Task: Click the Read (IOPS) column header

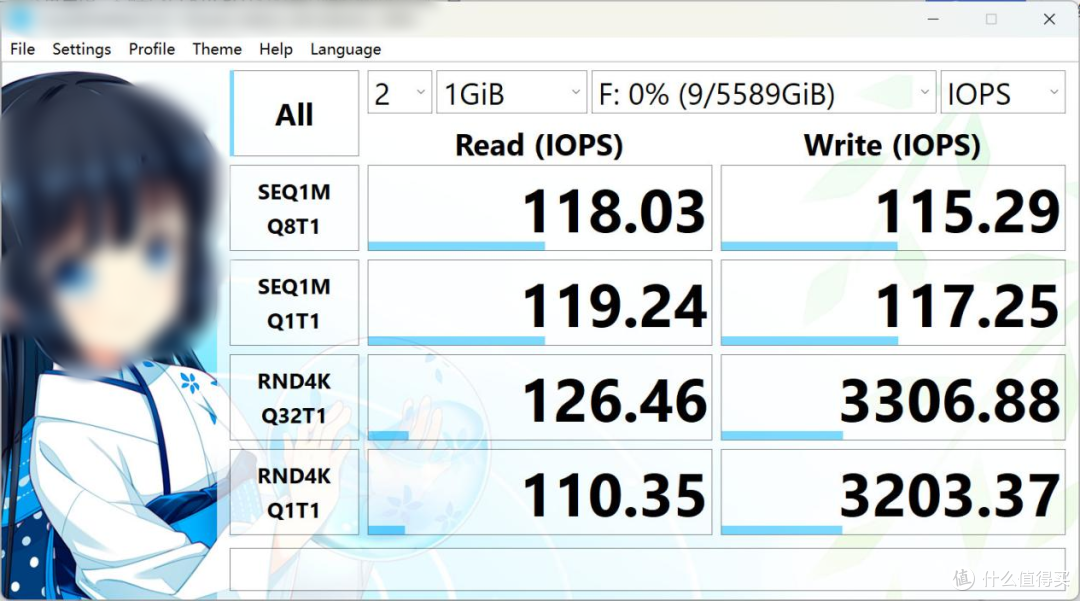Action: [x=539, y=145]
